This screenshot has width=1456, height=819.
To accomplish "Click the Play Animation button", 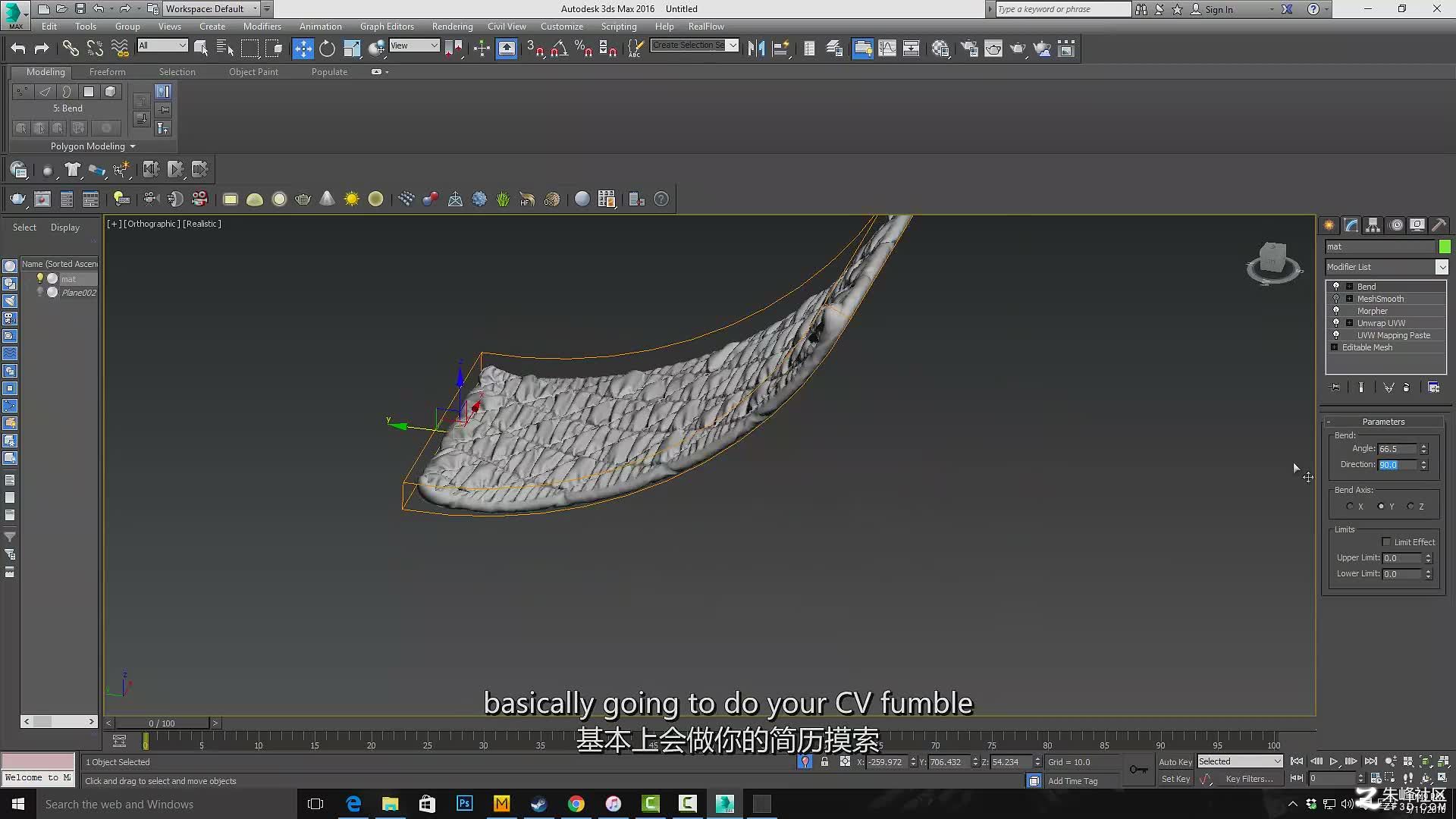I will (1334, 761).
